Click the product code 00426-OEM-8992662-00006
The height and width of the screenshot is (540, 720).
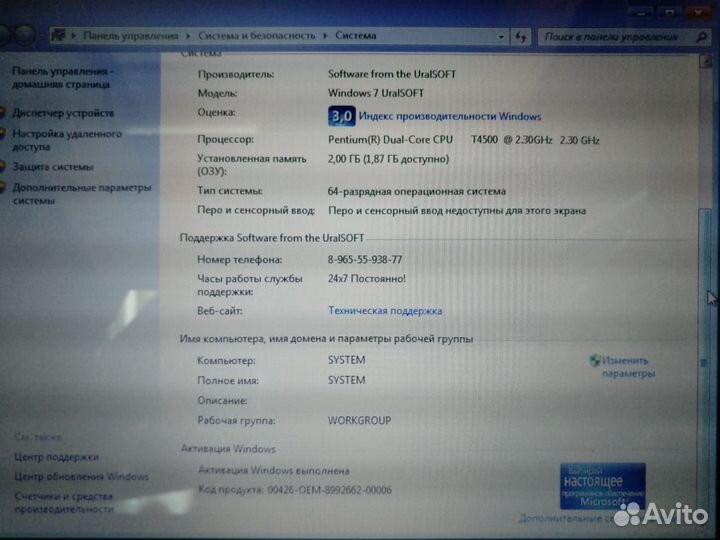click(x=329, y=490)
